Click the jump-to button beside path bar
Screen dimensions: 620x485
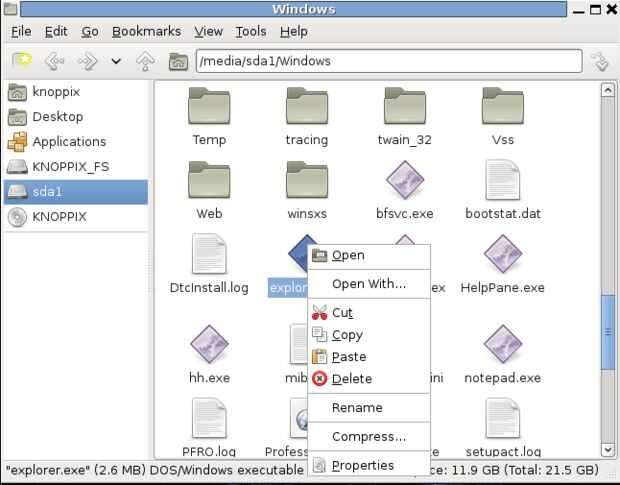[x=601, y=61]
